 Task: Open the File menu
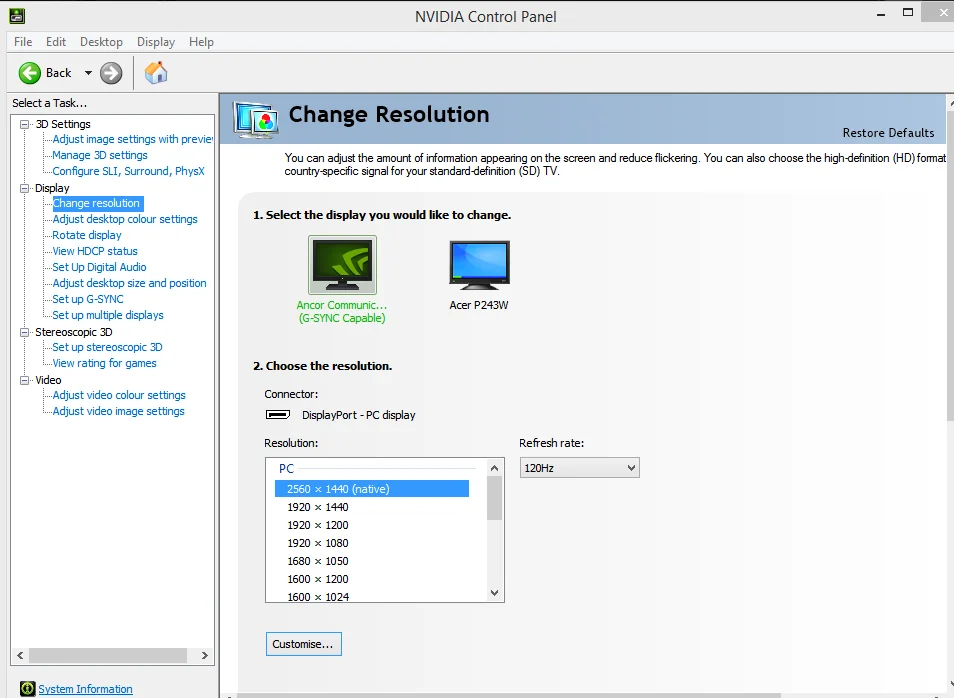tap(23, 42)
